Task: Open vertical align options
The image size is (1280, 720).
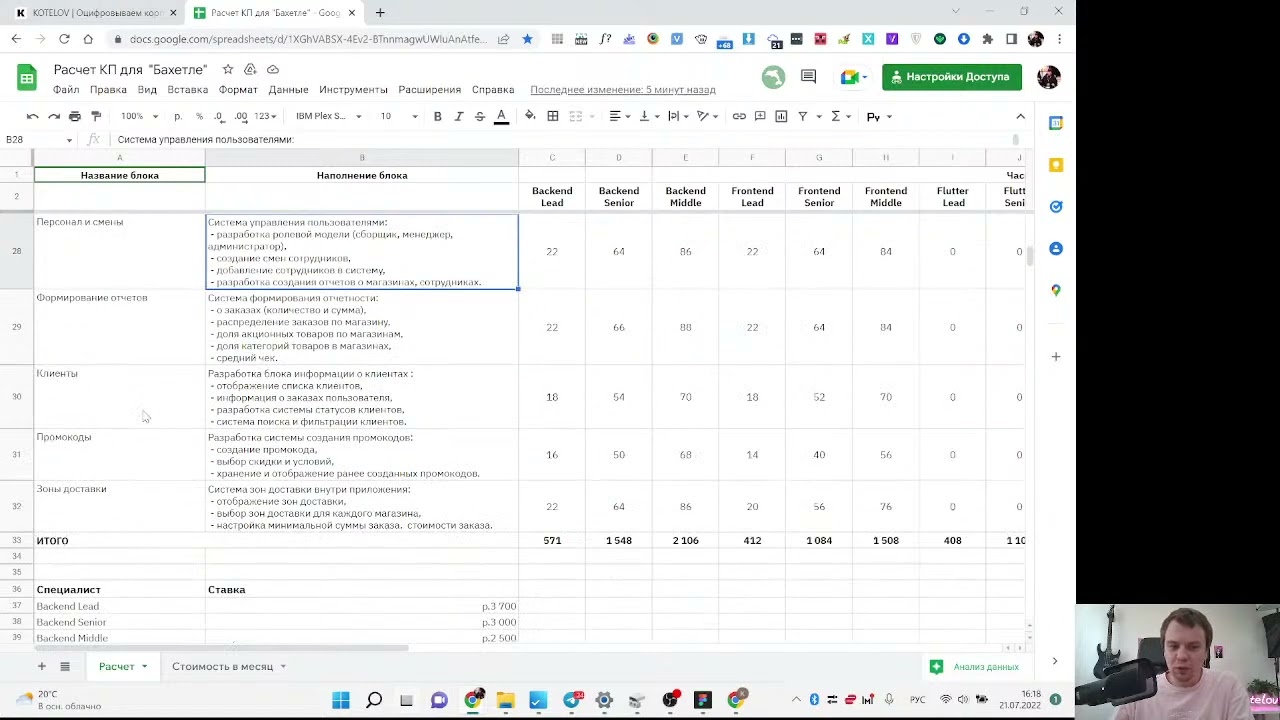Action: pyautogui.click(x=648, y=116)
